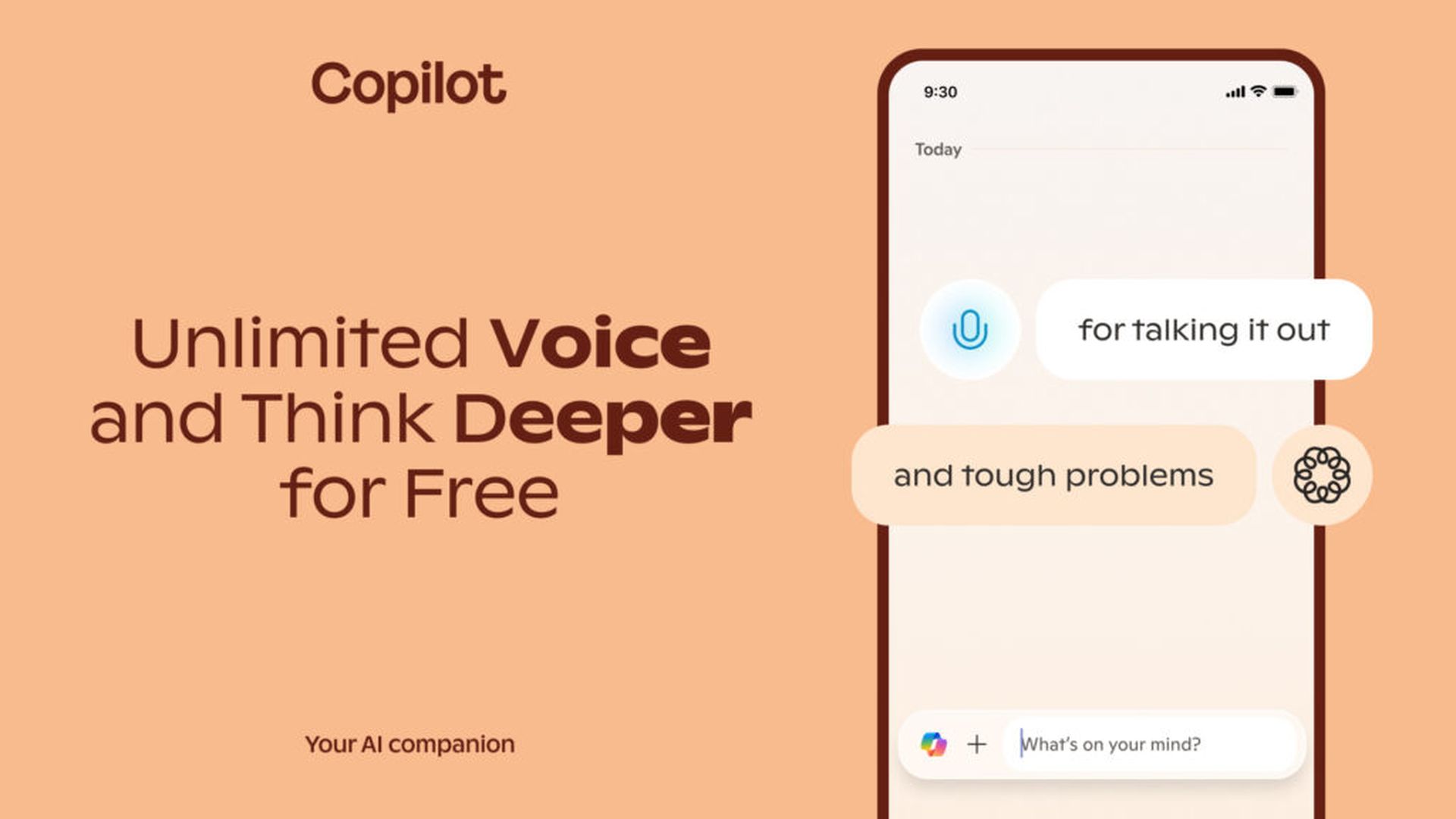Select the Think Deeper reasoning icon

click(x=1322, y=475)
